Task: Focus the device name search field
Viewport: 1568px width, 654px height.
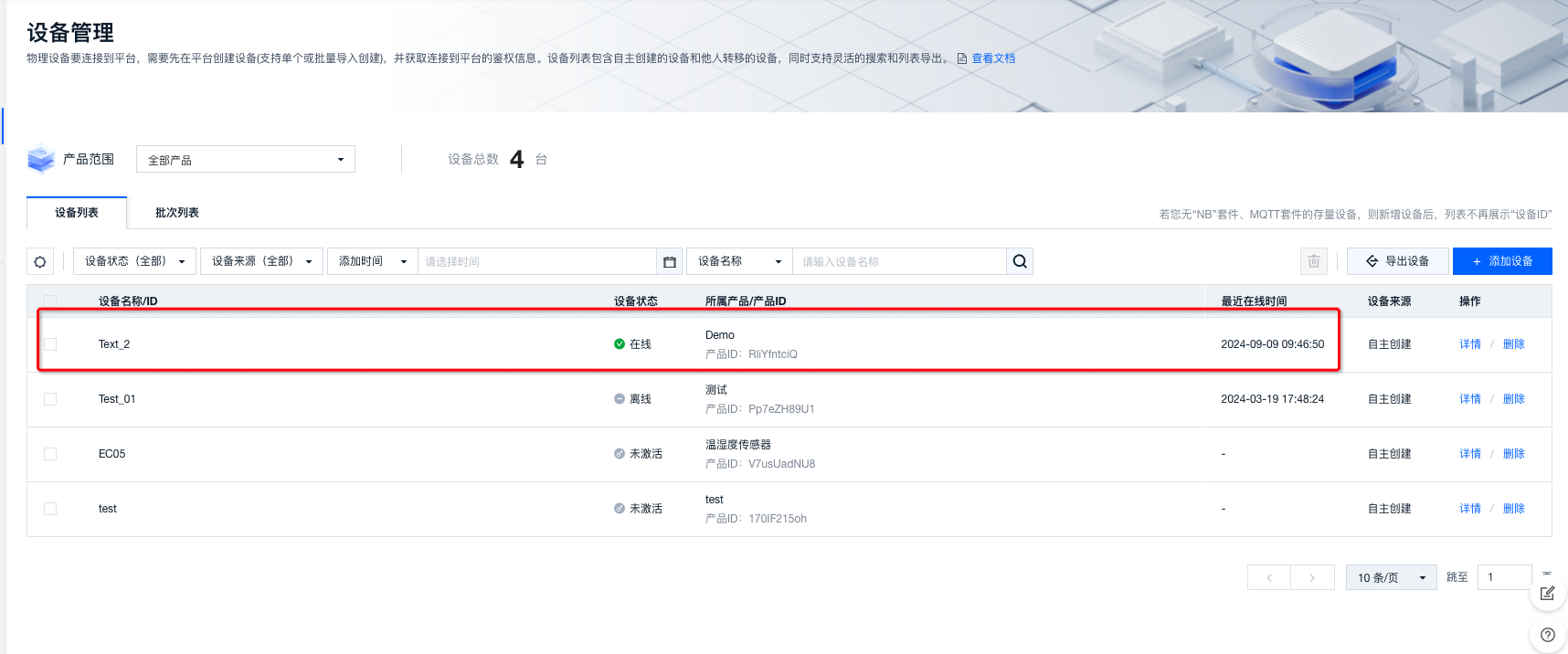Action: 898,261
